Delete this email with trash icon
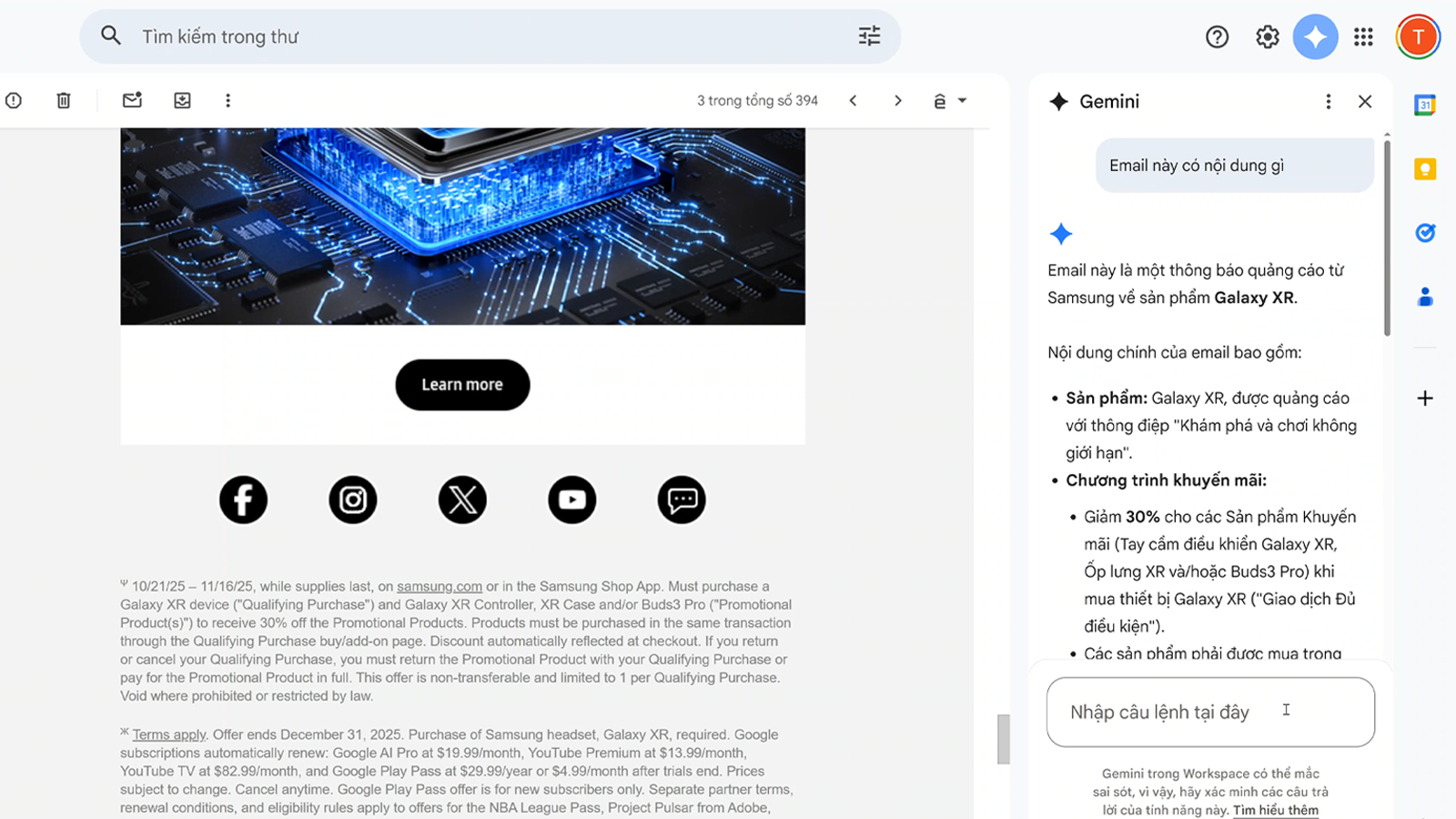The image size is (1456, 819). click(64, 100)
